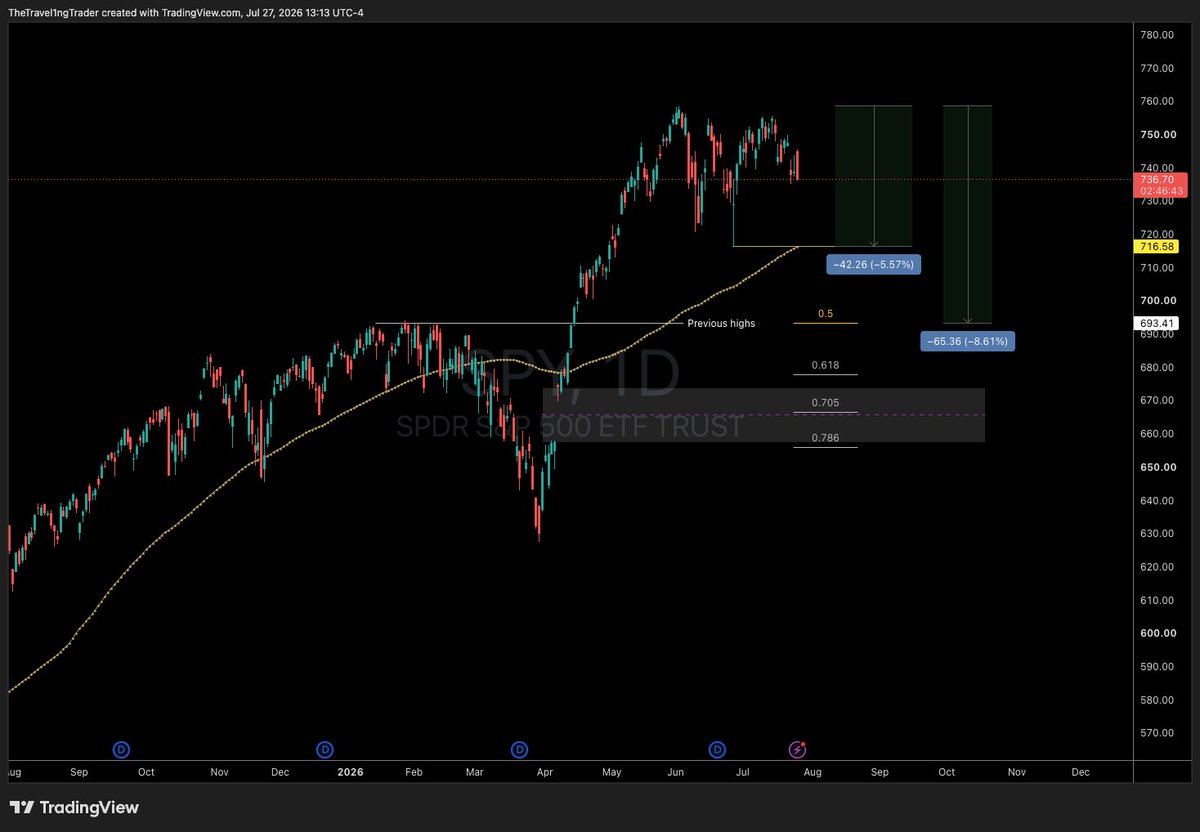
Task: Click the 700.00 price axis label
Action: pos(1156,301)
